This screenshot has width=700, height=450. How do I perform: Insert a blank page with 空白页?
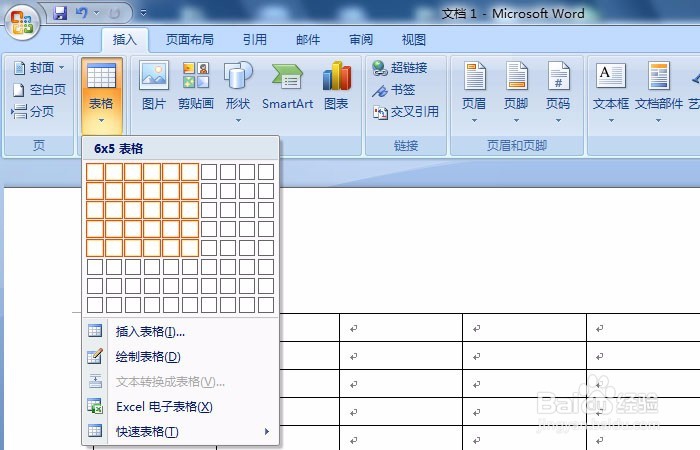(39, 90)
